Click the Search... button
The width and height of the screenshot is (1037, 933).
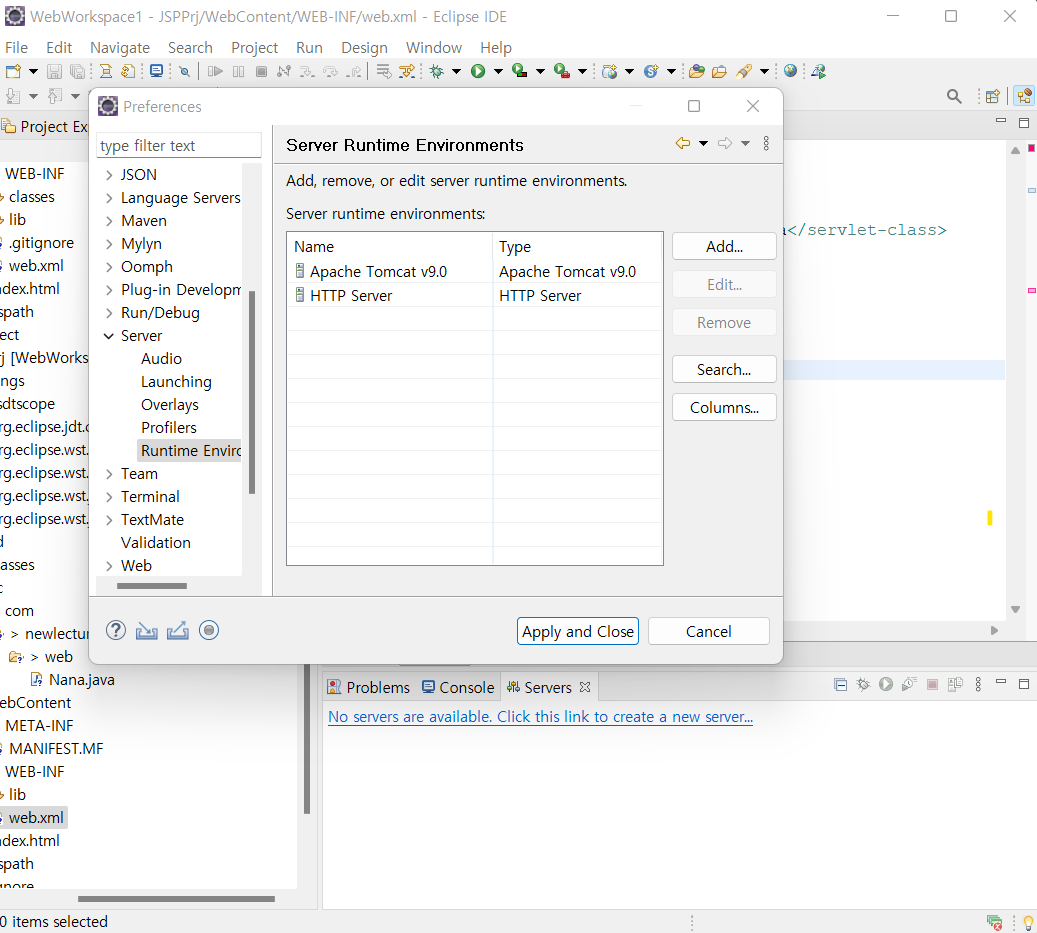tap(724, 370)
